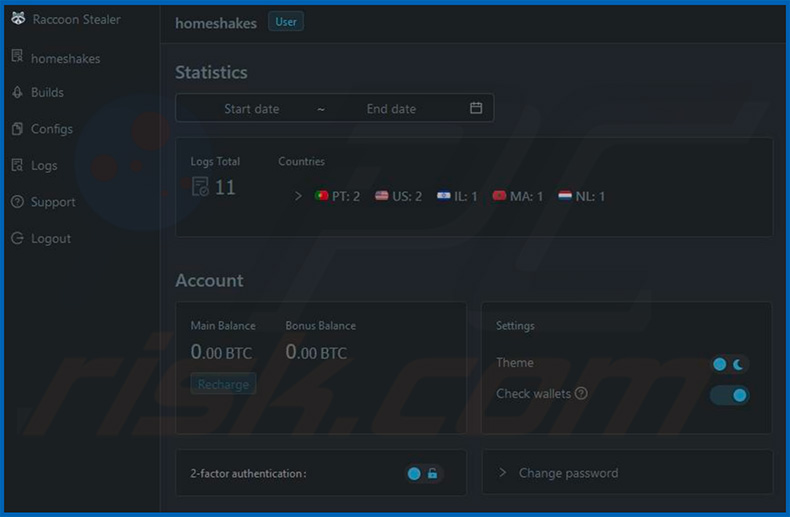Viewport: 790px width, 517px height.
Task: Expand the countries list chevron
Action: pyautogui.click(x=298, y=196)
